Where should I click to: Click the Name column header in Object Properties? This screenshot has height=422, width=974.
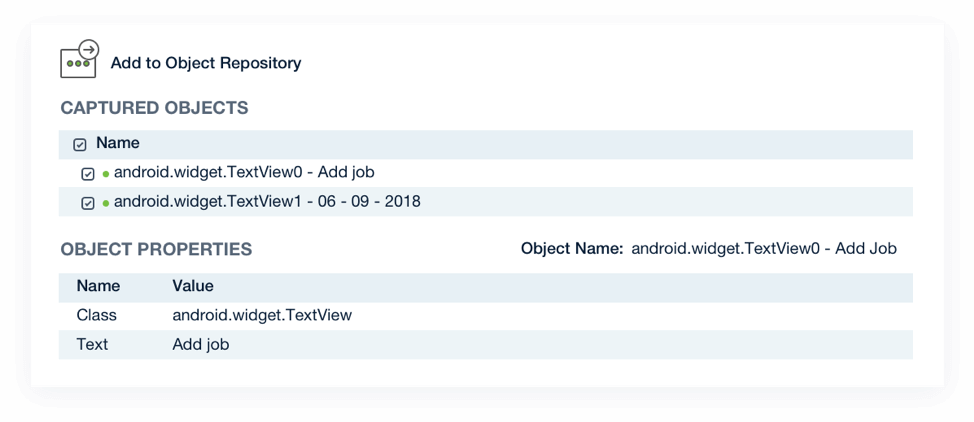point(98,287)
